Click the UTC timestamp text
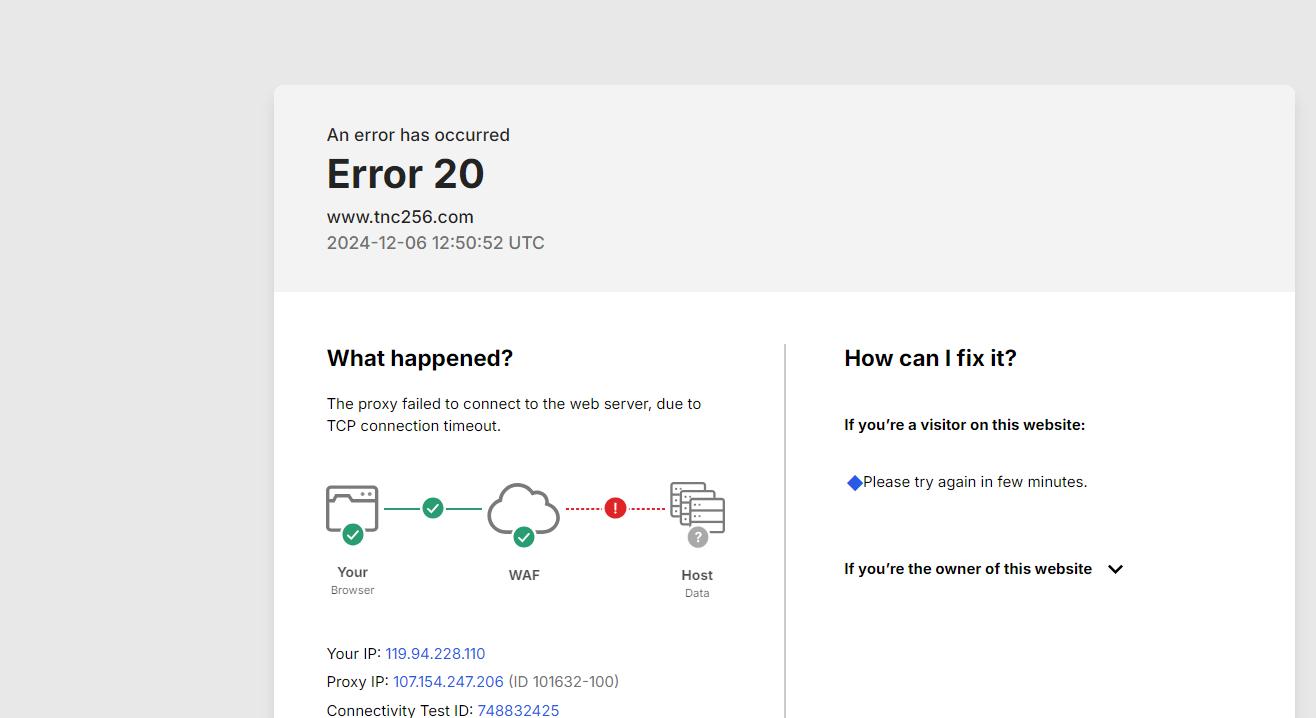Viewport: 1316px width, 718px height. [x=435, y=243]
